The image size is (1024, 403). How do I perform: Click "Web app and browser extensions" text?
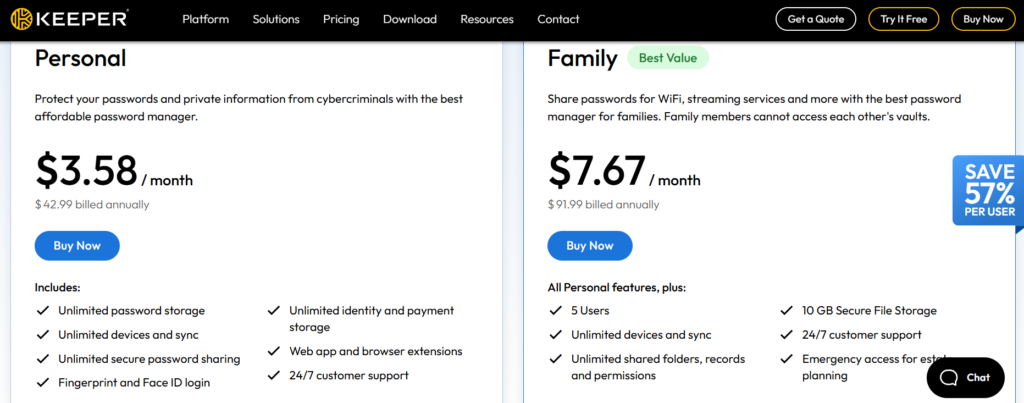click(x=376, y=351)
